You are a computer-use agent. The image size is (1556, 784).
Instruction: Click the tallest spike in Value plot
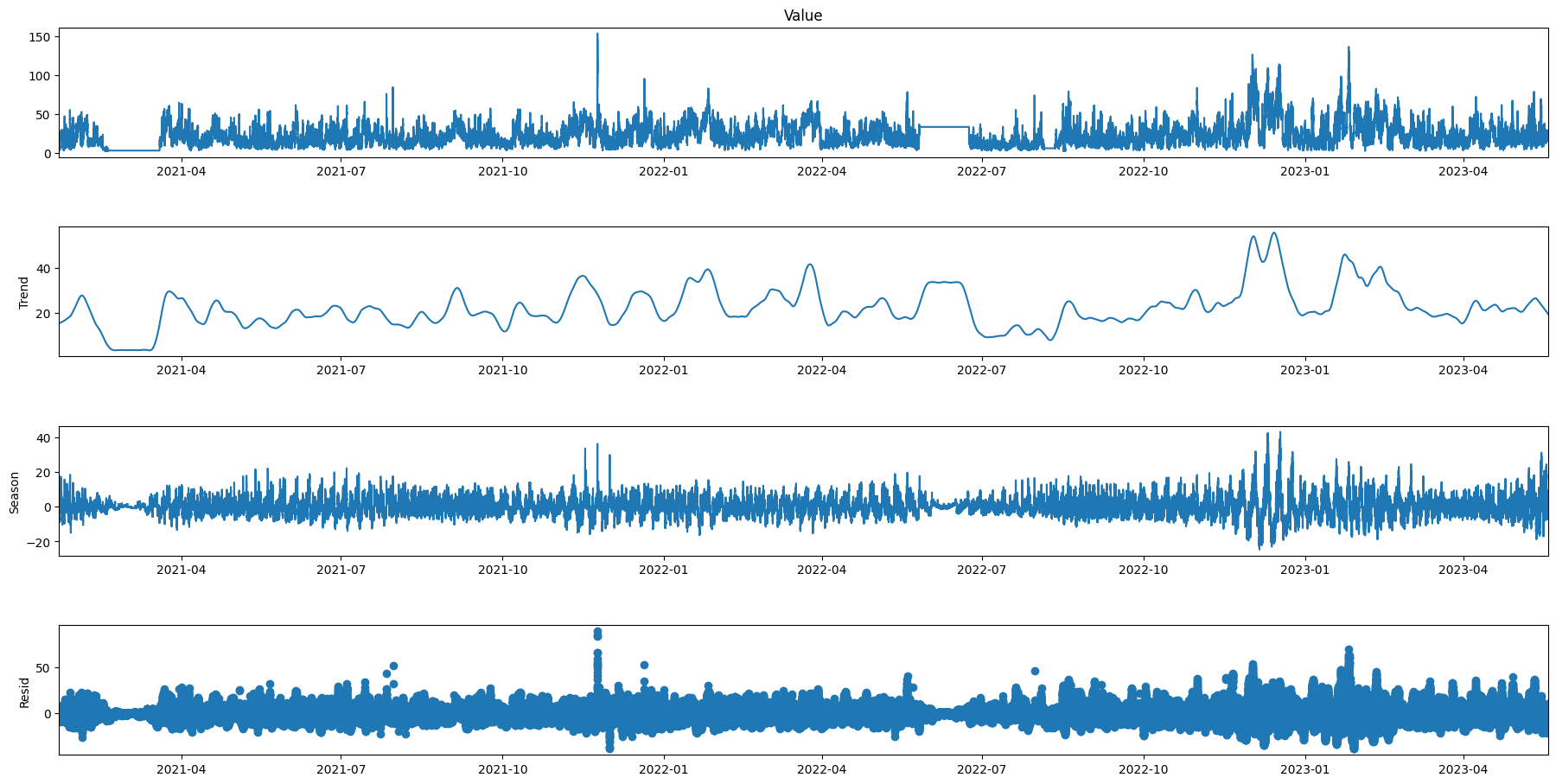(x=597, y=35)
